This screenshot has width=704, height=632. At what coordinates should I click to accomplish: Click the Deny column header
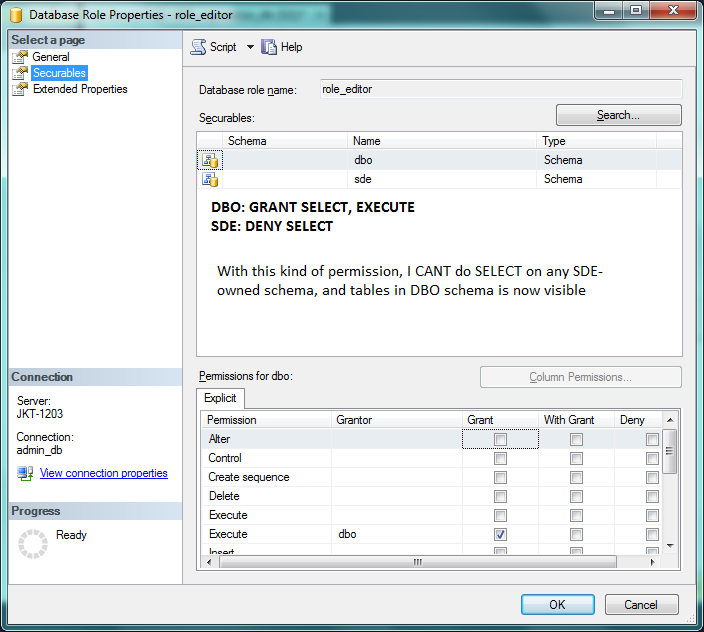(638, 420)
